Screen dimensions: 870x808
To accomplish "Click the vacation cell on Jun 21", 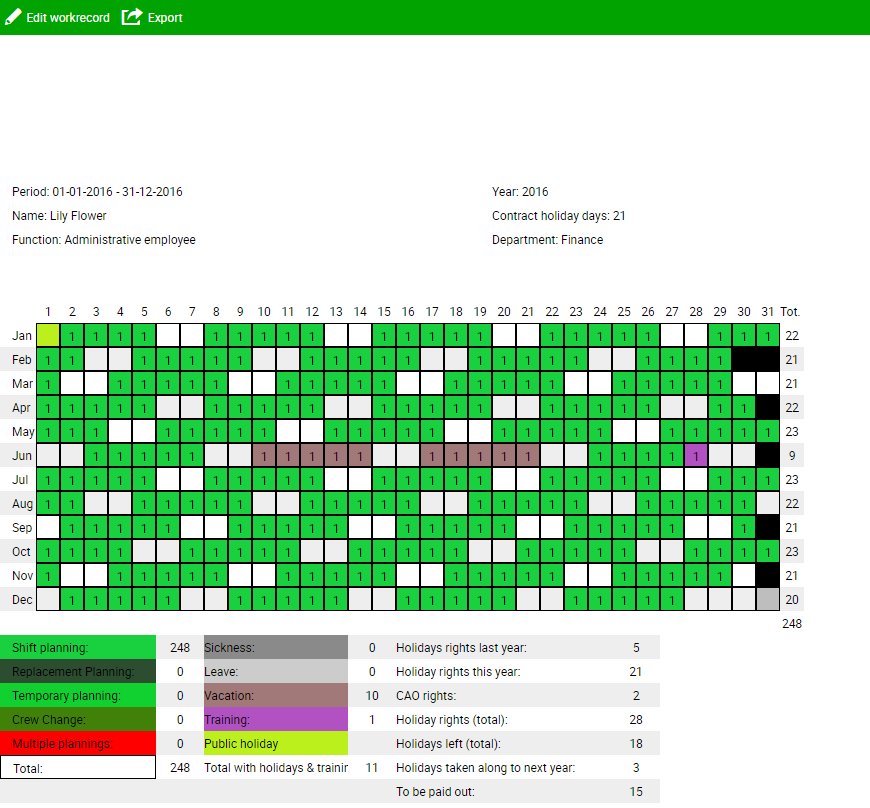I will [528, 456].
